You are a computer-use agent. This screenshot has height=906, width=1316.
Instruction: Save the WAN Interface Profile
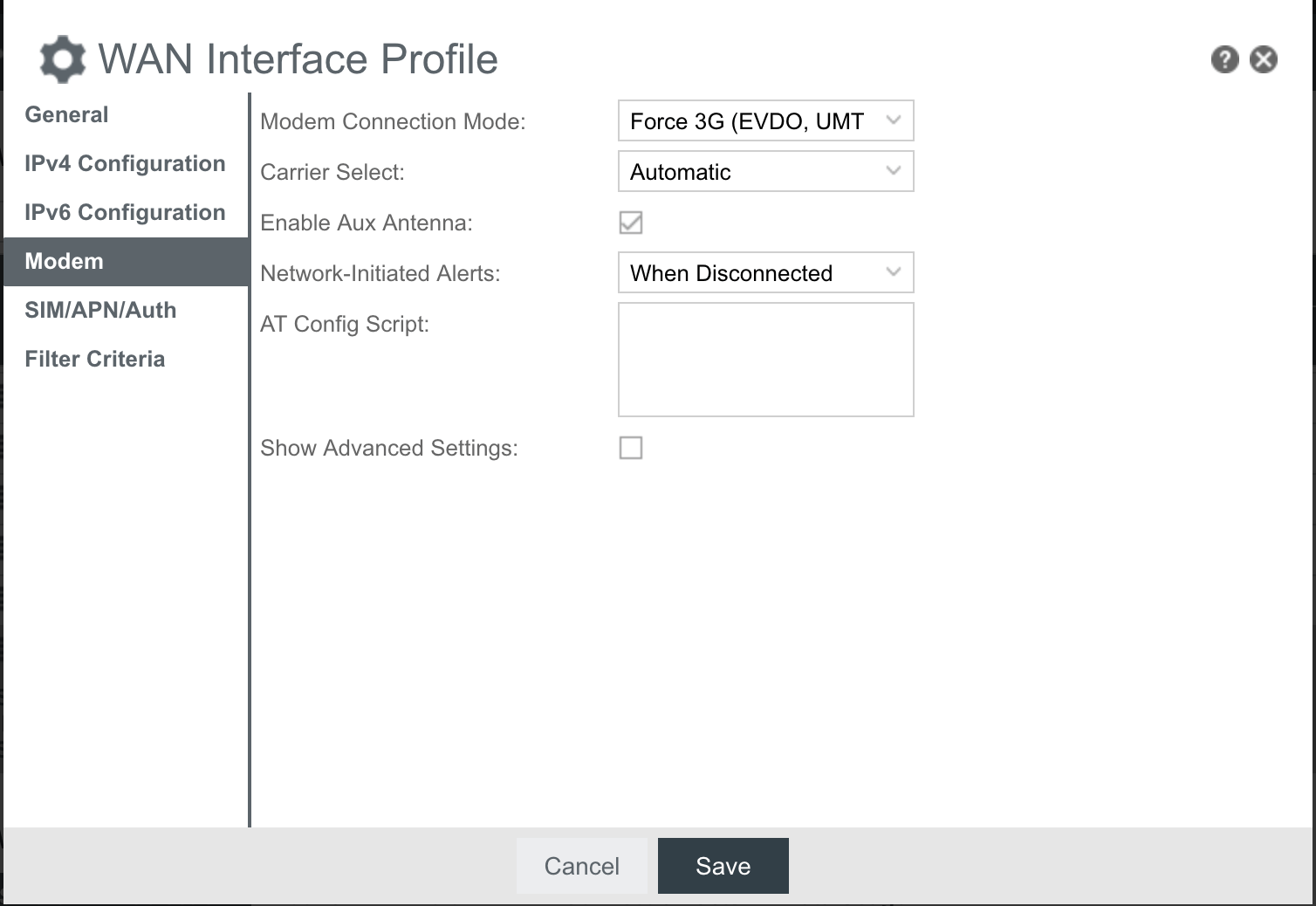[x=723, y=865]
